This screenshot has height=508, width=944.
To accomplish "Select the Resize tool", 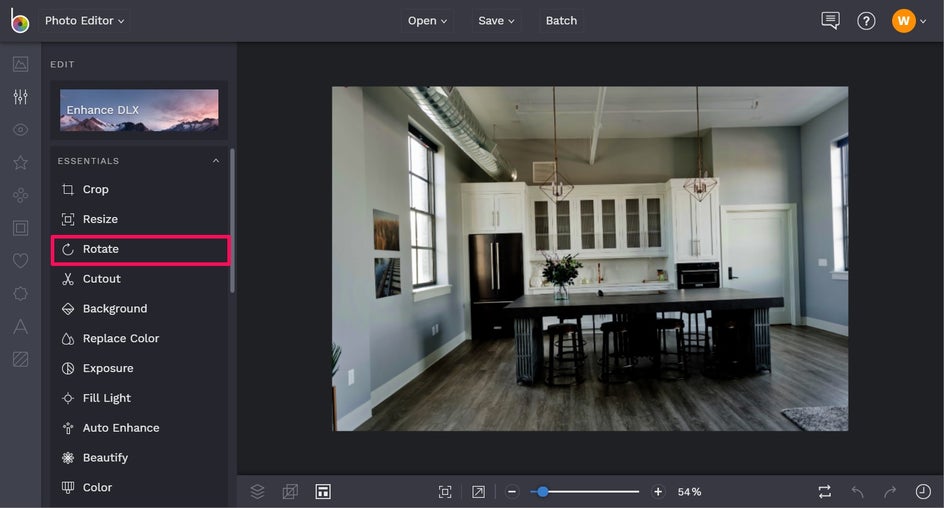I will click(139, 219).
